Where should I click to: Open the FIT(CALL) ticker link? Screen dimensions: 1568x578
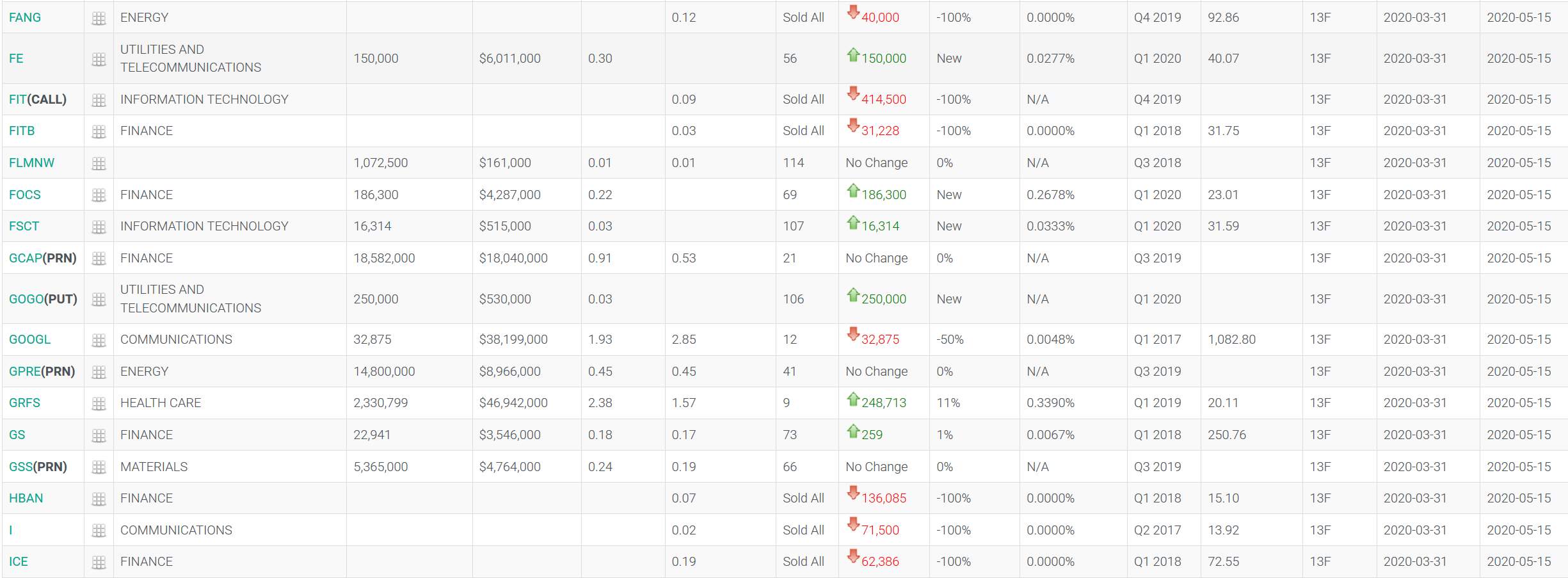(x=38, y=100)
